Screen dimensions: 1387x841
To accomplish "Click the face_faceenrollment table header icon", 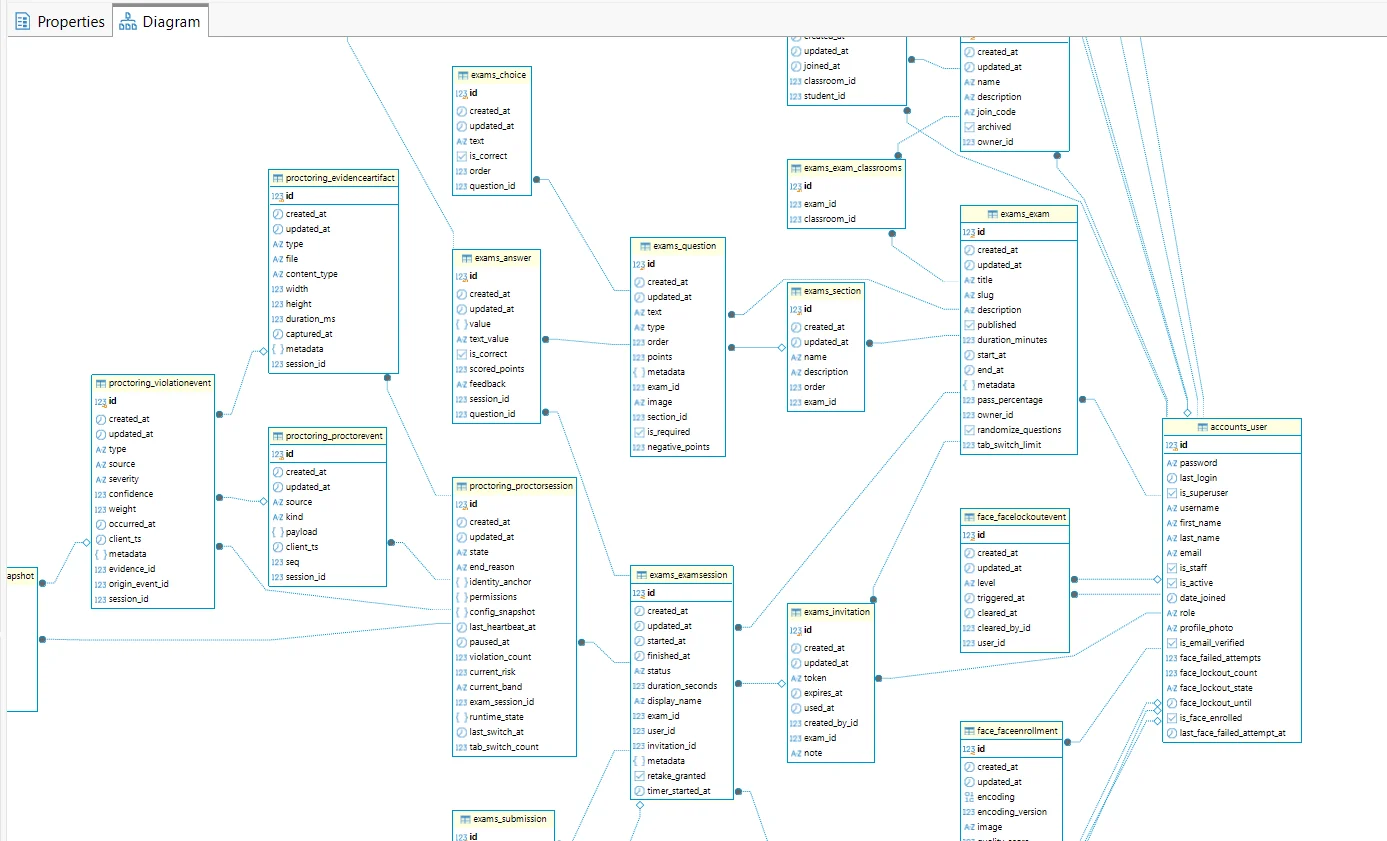I will (969, 731).
